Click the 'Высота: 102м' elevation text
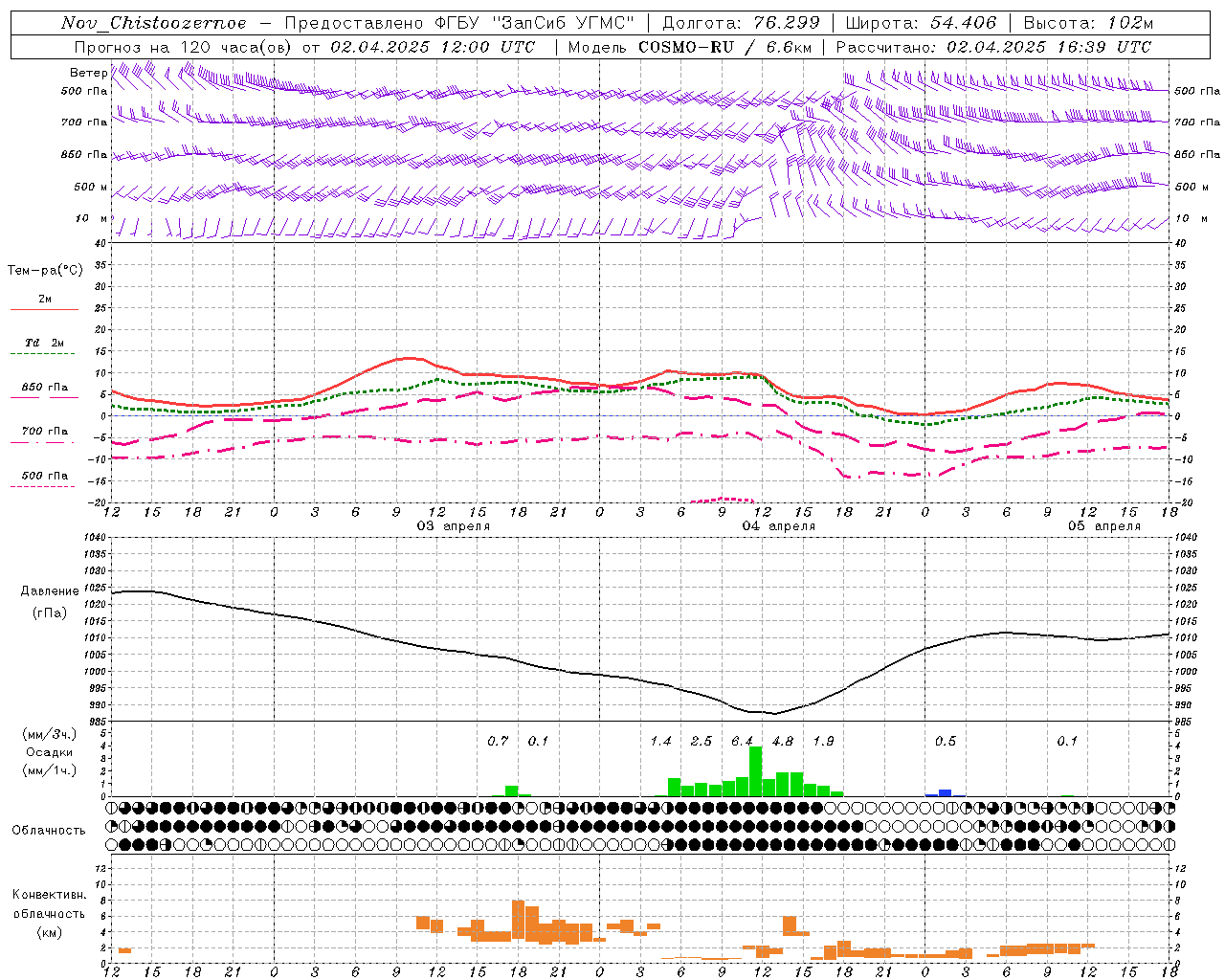The width and height of the screenshot is (1225, 980). click(1088, 23)
